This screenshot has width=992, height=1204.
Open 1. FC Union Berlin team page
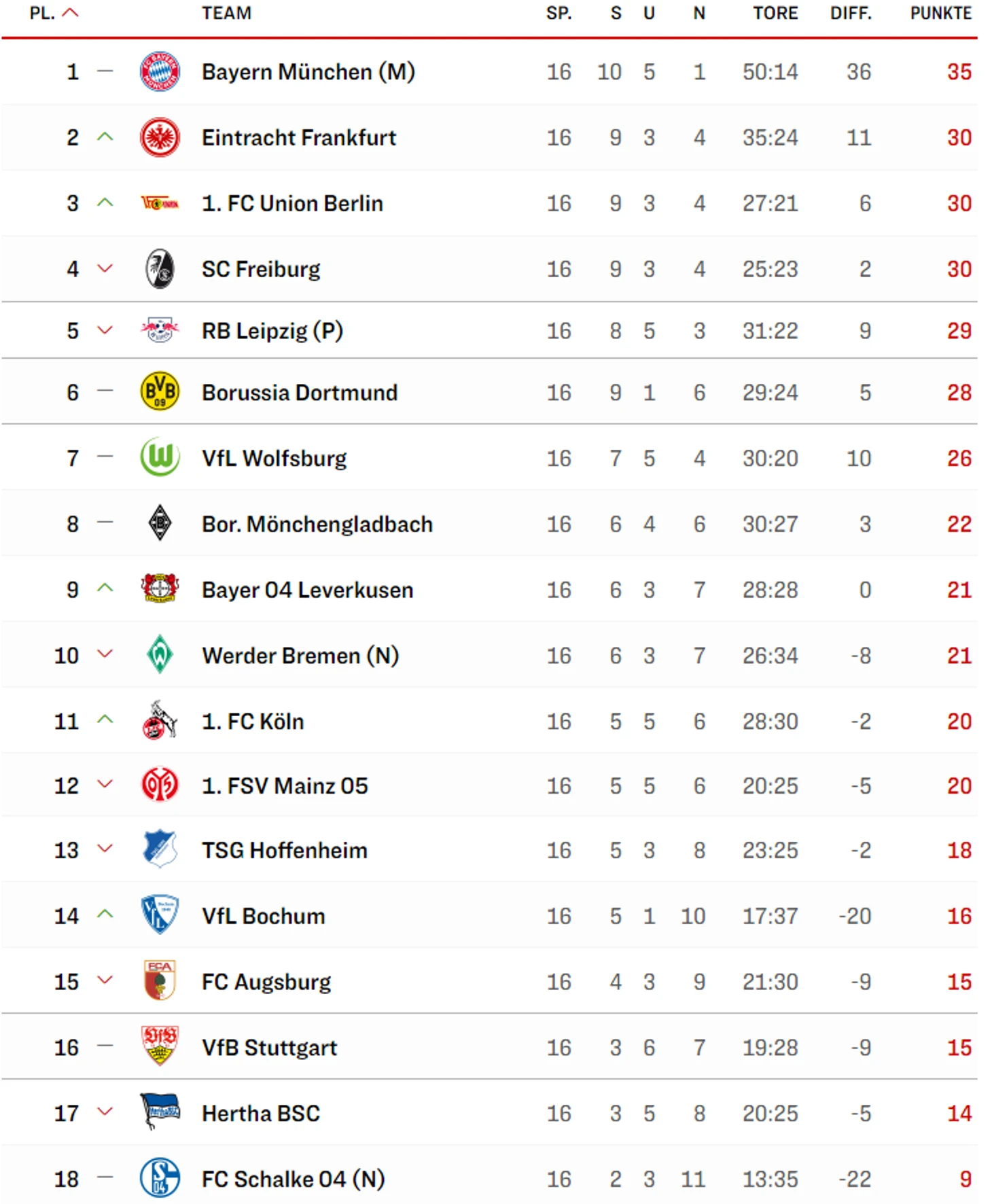click(292, 203)
